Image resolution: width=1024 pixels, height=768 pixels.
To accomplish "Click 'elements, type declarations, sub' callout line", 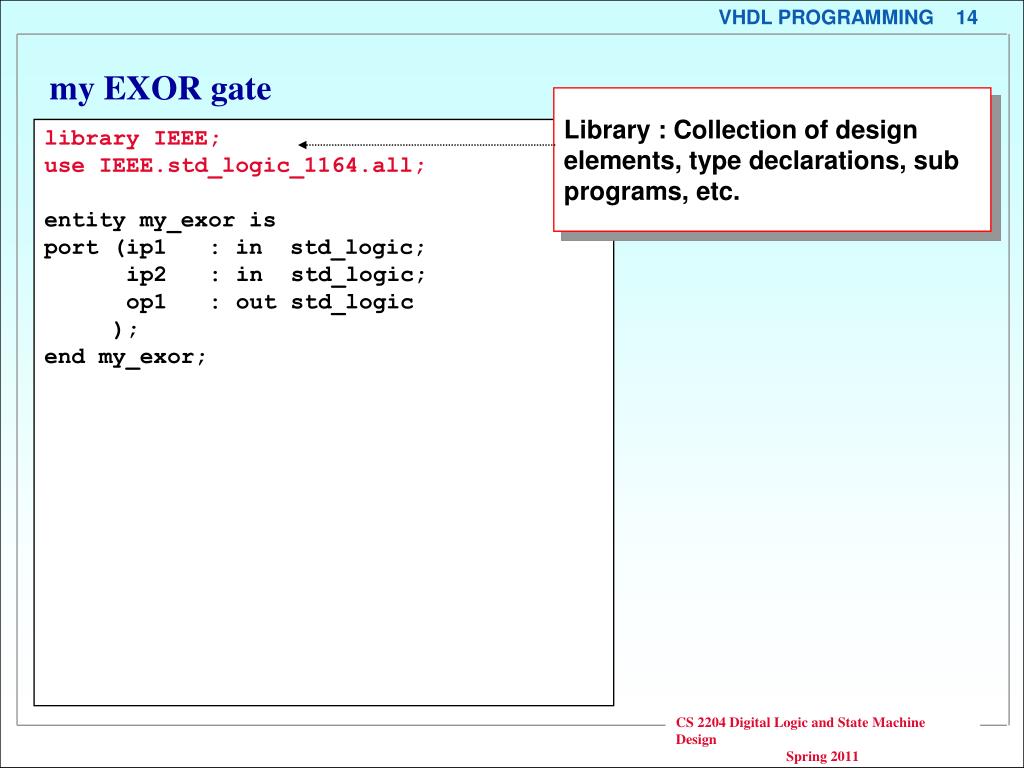I will (x=761, y=161).
